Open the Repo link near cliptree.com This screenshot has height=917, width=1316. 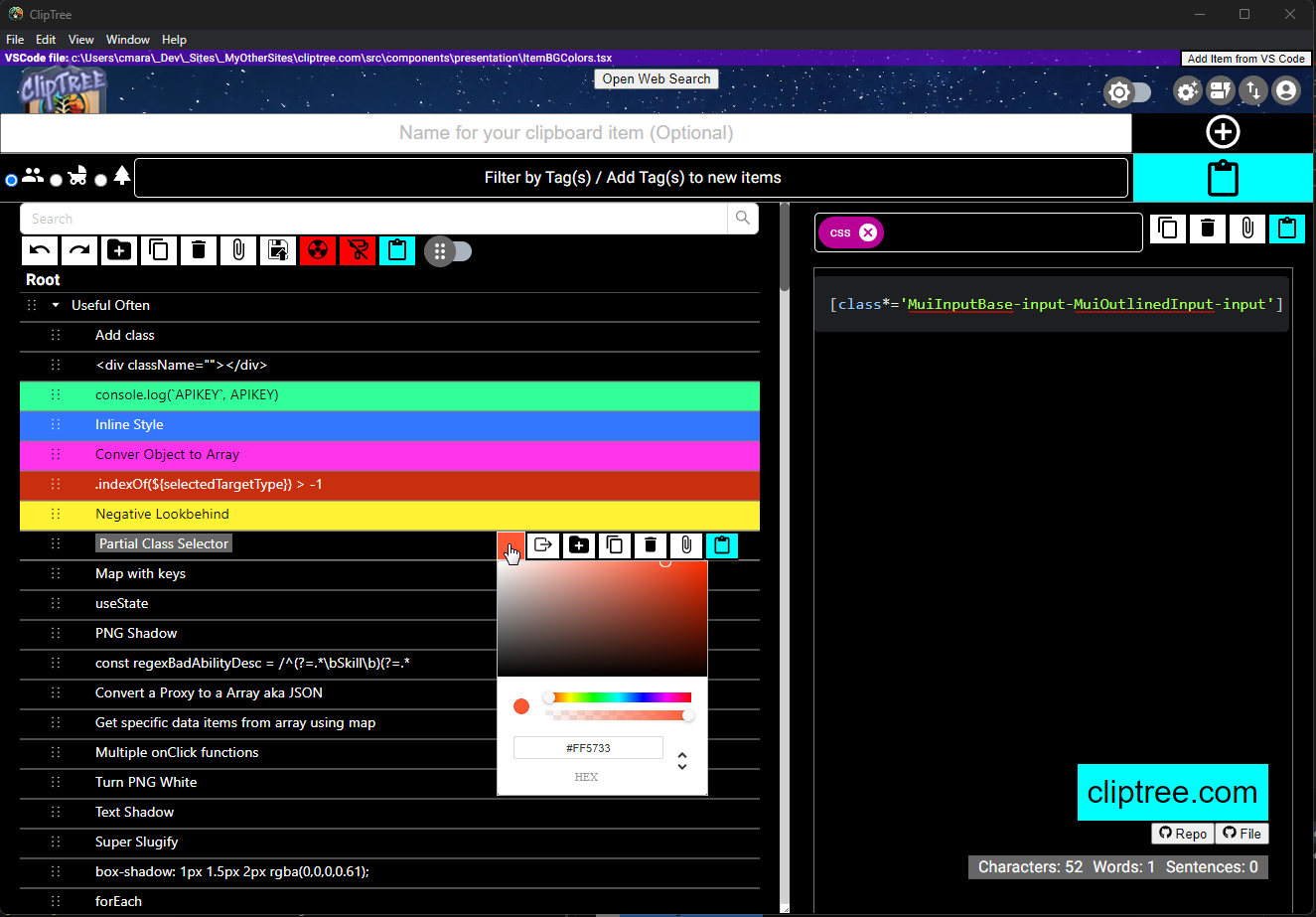pos(1181,834)
